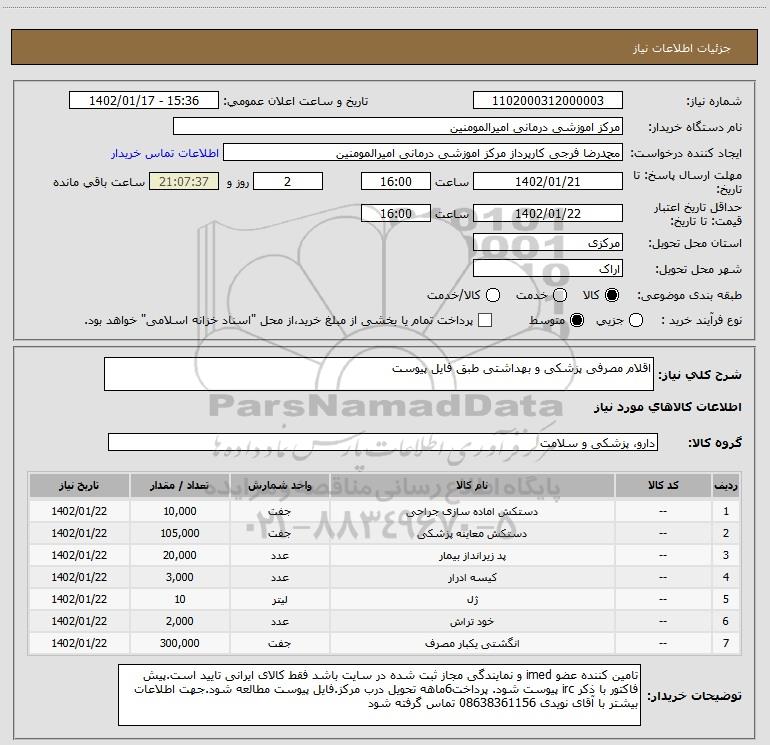Click quantity cell 300,000
770x745 pixels.
coord(180,643)
